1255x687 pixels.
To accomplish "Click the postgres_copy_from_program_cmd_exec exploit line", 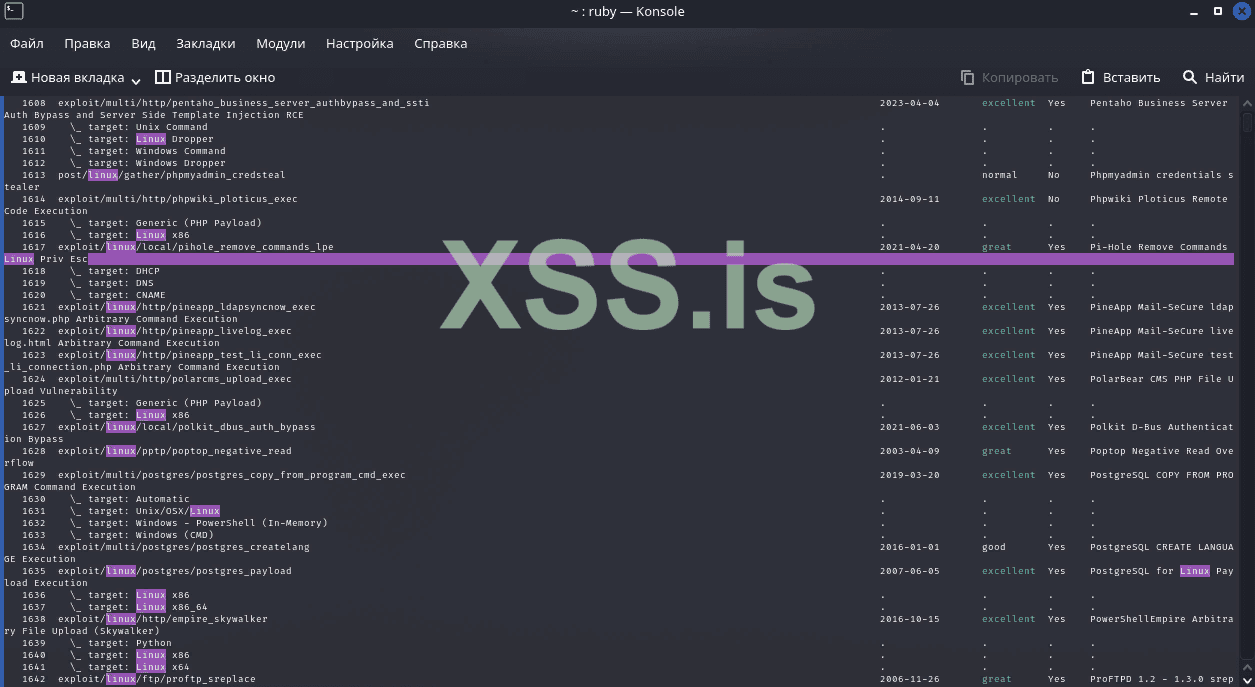I will 232,475.
